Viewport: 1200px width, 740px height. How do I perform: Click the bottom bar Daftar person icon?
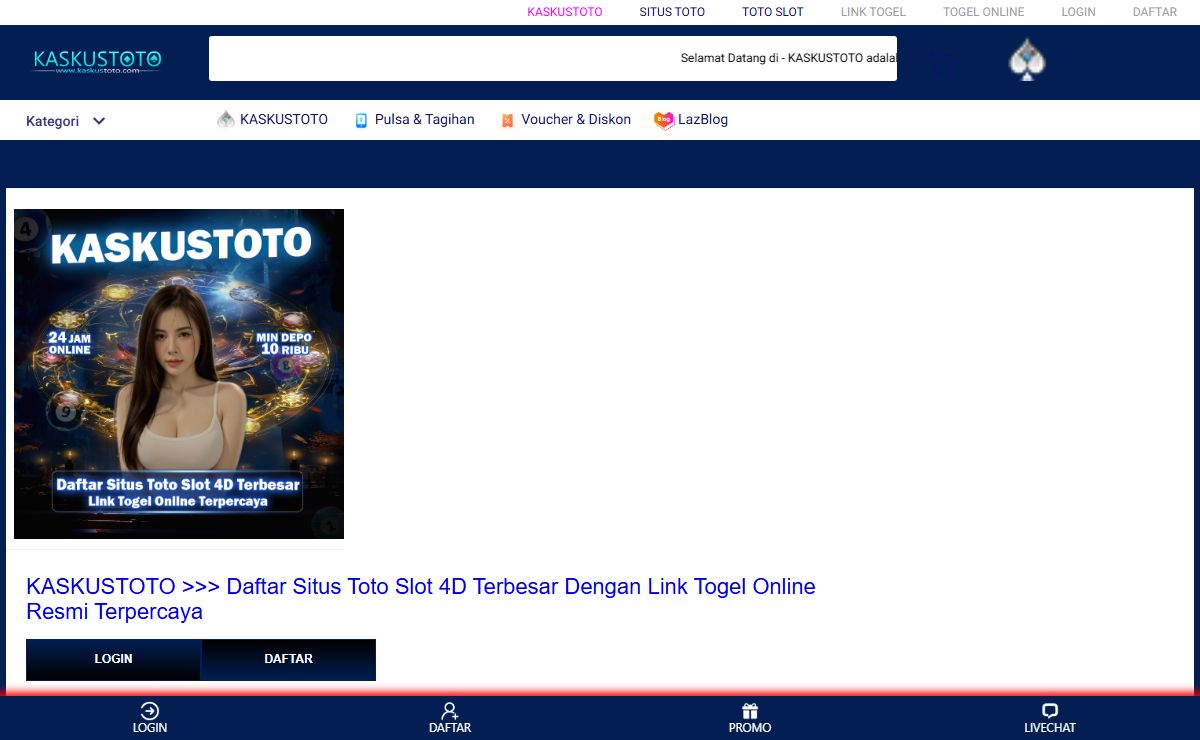tap(450, 711)
